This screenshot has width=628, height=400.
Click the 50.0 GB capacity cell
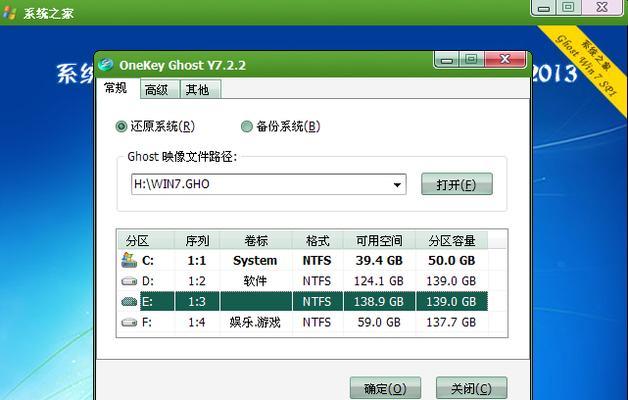[x=451, y=261]
